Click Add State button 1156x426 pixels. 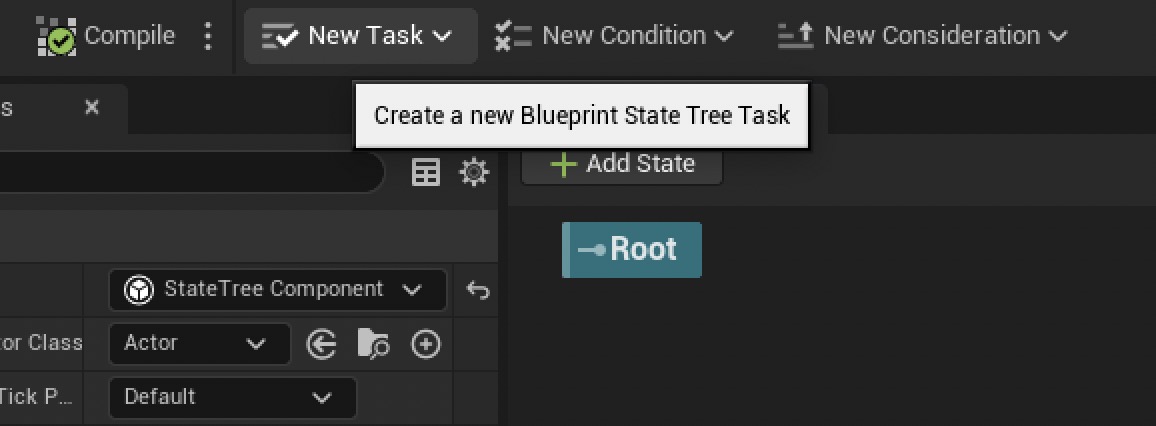[x=621, y=164]
